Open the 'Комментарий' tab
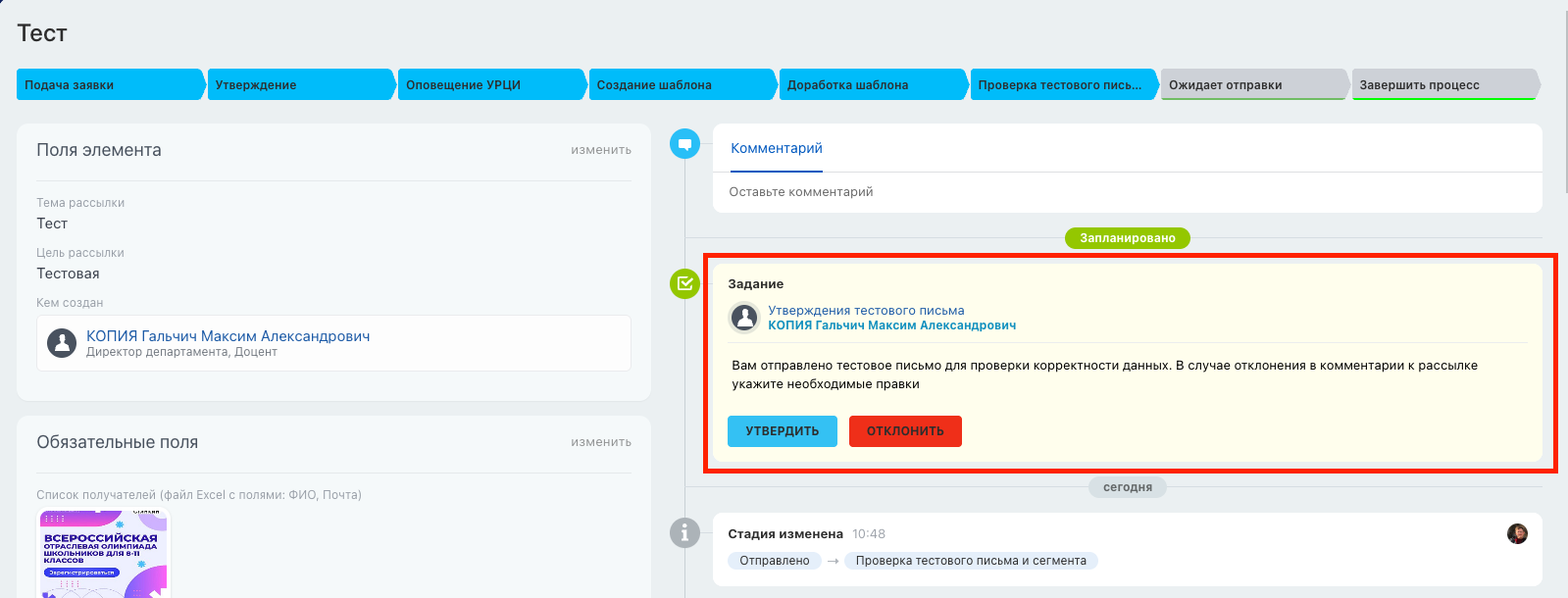This screenshot has height=598, width=1568. 777,148
